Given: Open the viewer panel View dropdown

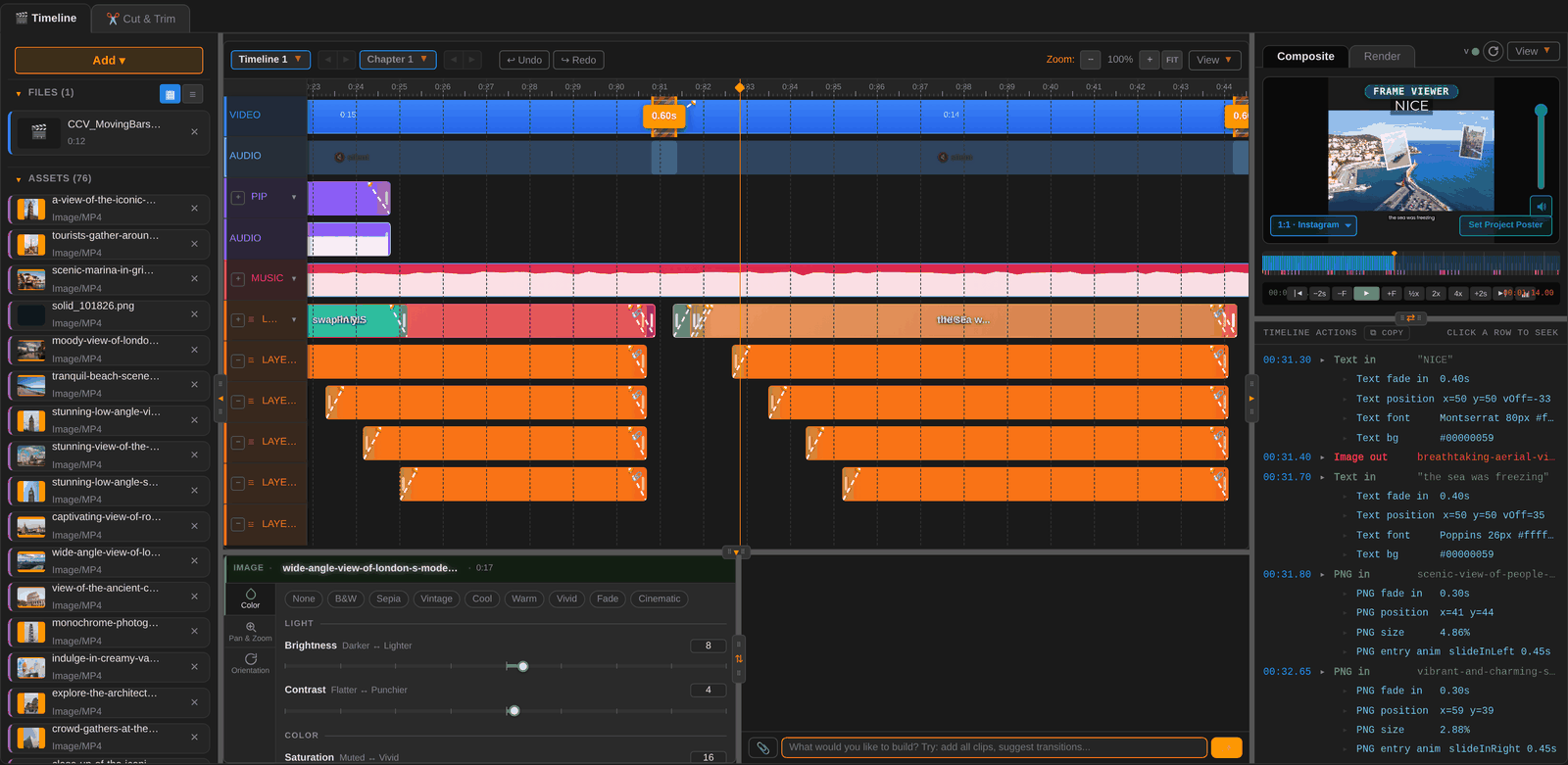Looking at the screenshot, I should [1533, 51].
